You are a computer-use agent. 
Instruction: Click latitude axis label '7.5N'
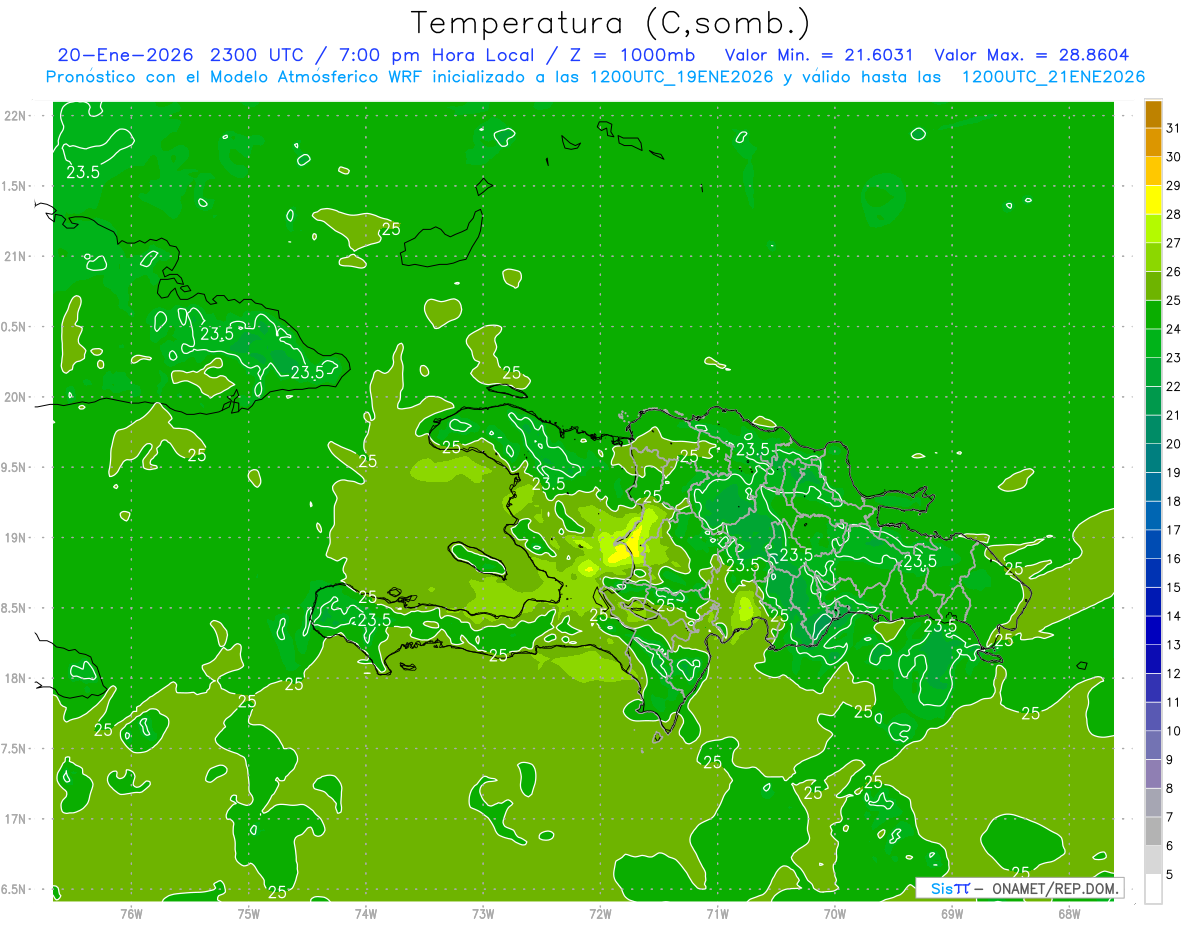click(14, 750)
